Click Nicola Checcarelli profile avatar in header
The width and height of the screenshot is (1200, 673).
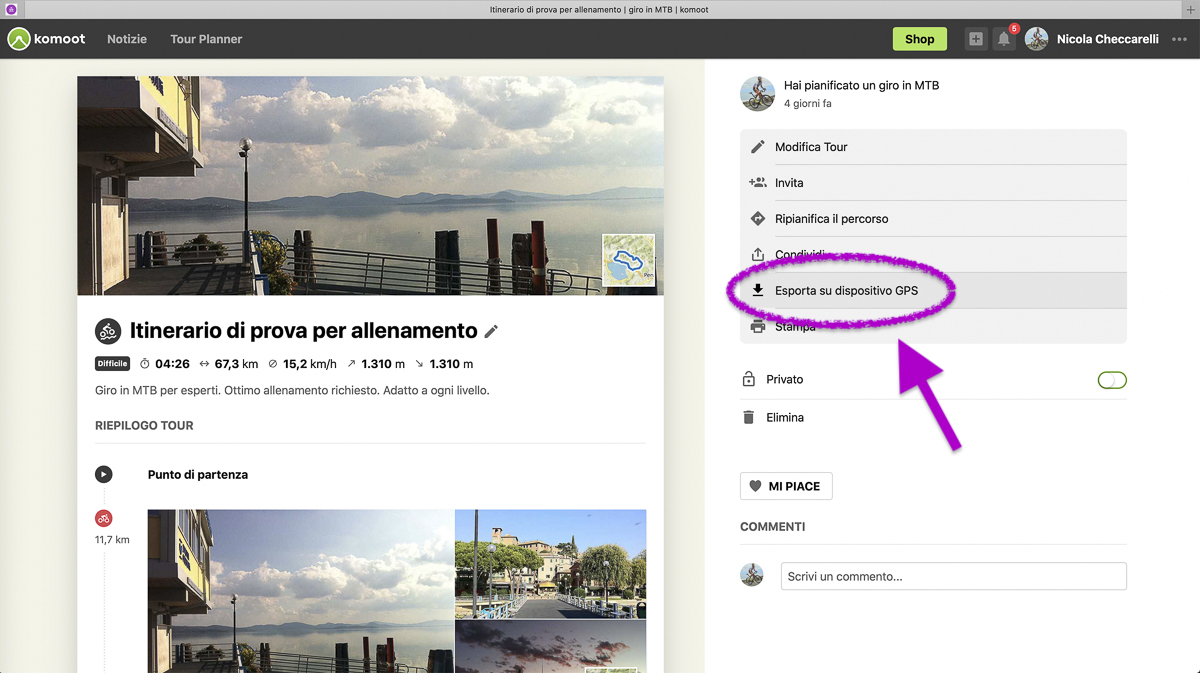click(x=1036, y=39)
